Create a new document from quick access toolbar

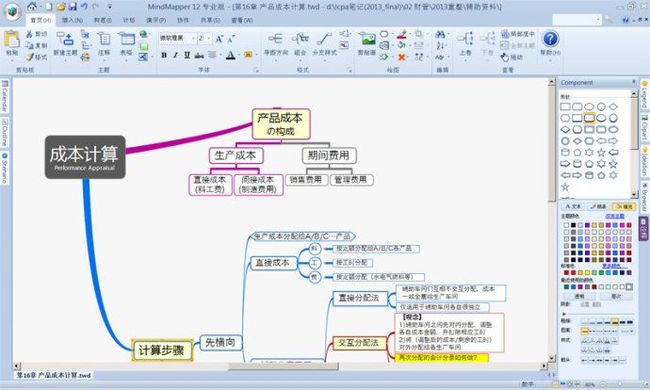(x=49, y=7)
